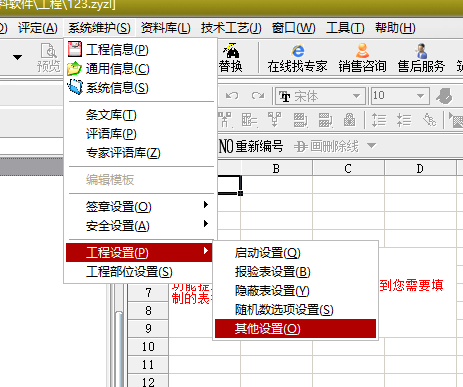Click the undo arrow icon
This screenshot has height=387, width=463.
pyautogui.click(x=232, y=96)
